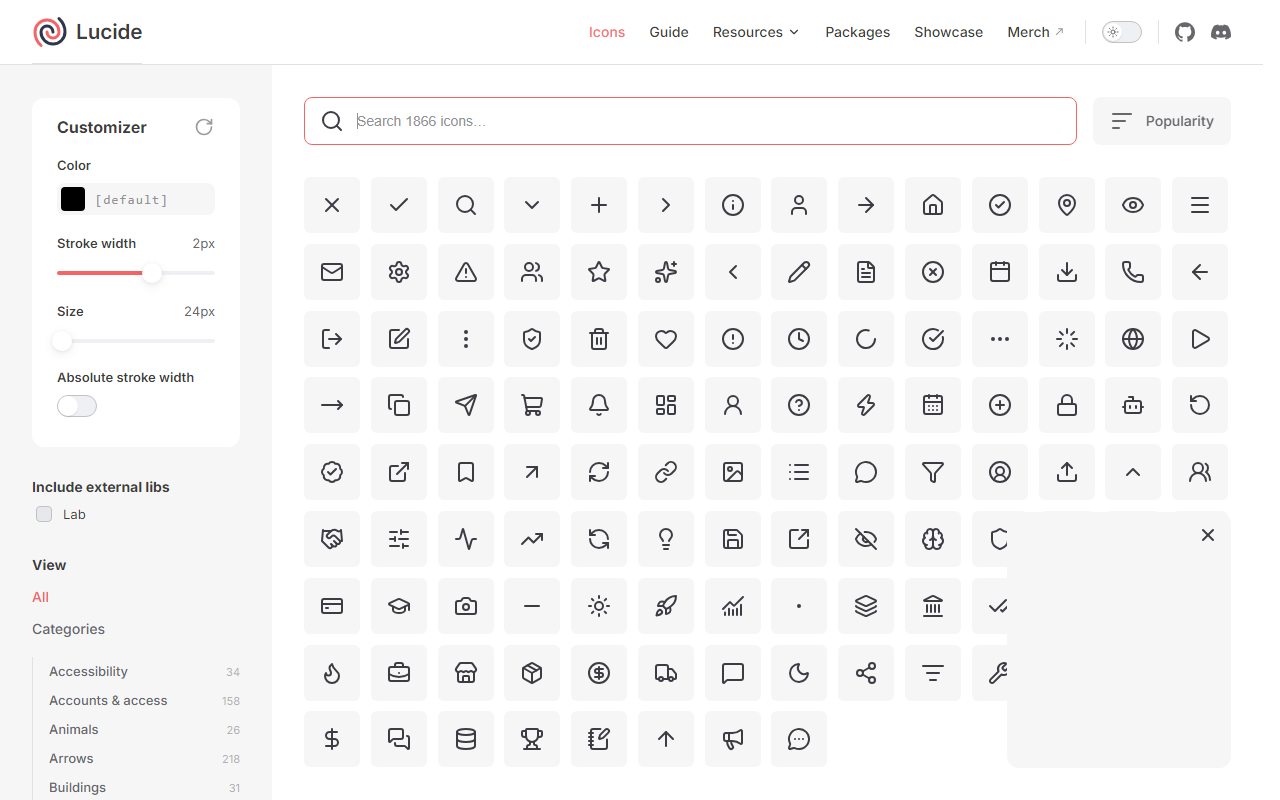Screen dimensions: 1280x800
Task: Choose the camera icon
Action: 466,606
